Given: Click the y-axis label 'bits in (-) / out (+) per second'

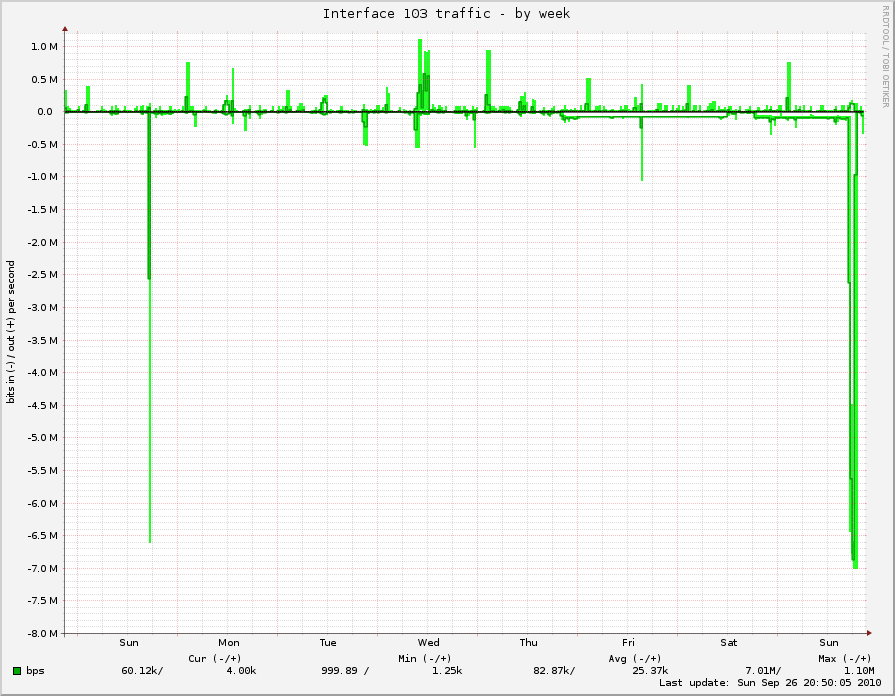Looking at the screenshot, I should [11, 332].
